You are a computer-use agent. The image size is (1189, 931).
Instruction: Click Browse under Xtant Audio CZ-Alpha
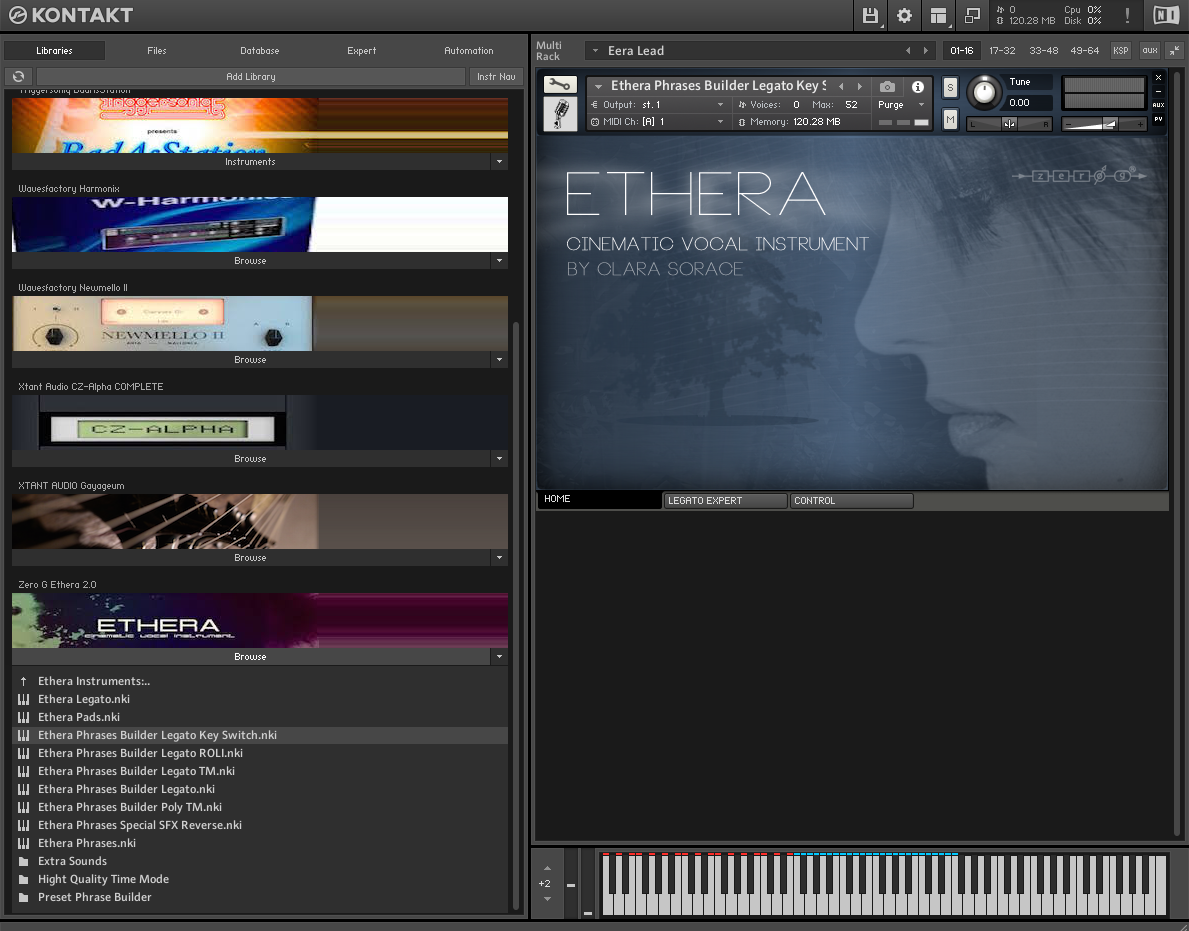coord(251,459)
